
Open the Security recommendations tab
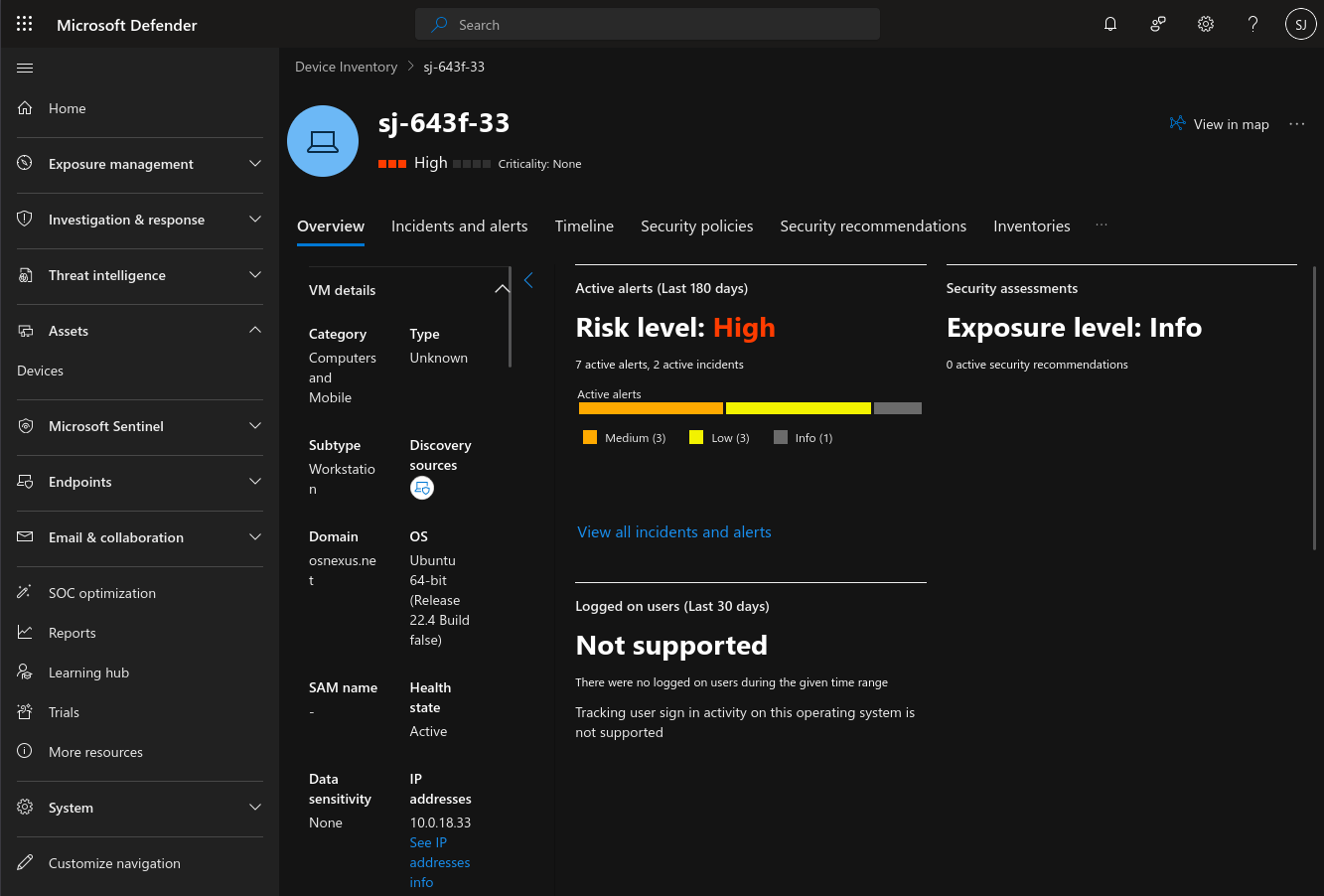(x=872, y=226)
